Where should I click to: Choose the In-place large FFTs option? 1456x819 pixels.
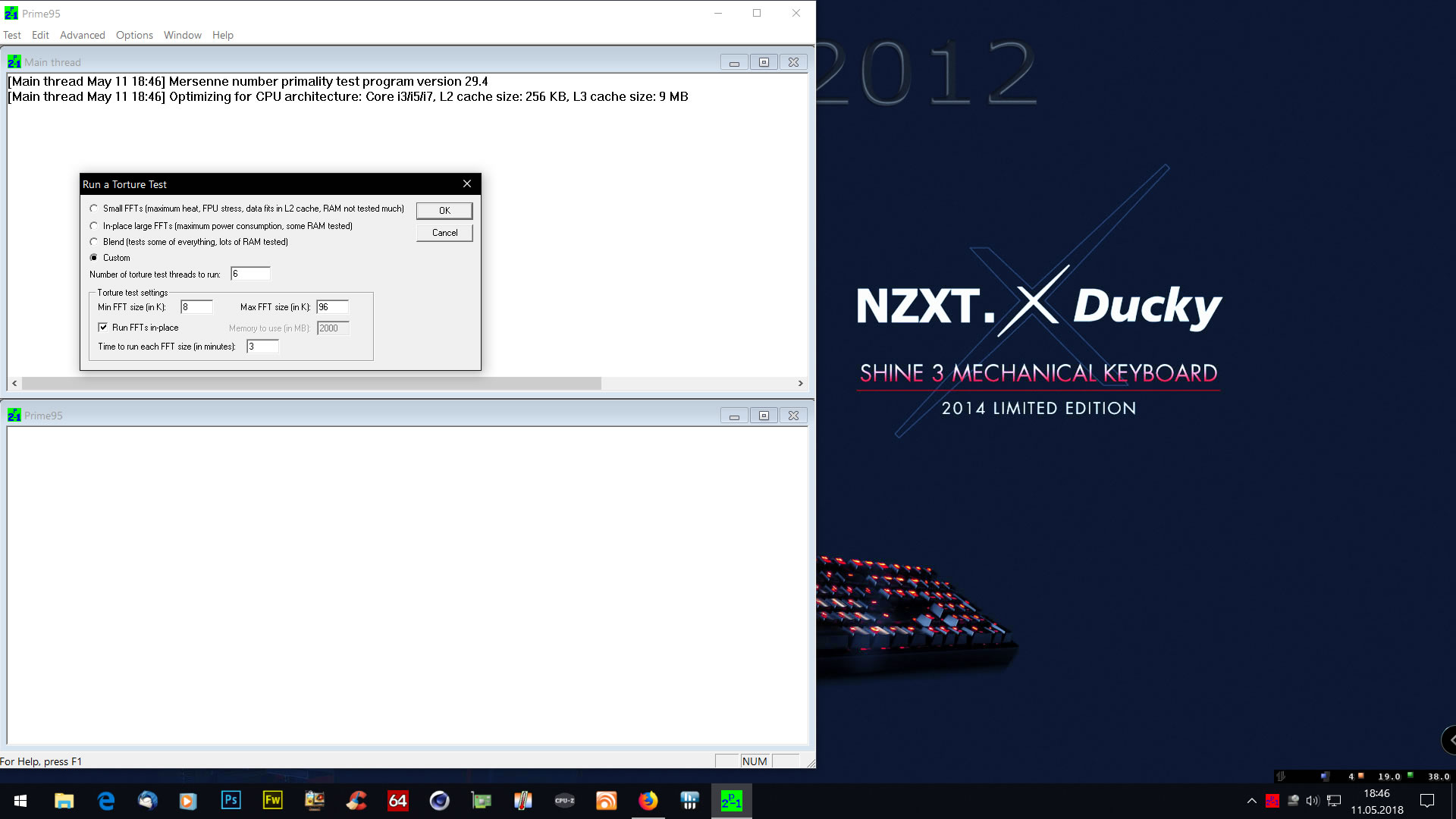click(x=94, y=226)
